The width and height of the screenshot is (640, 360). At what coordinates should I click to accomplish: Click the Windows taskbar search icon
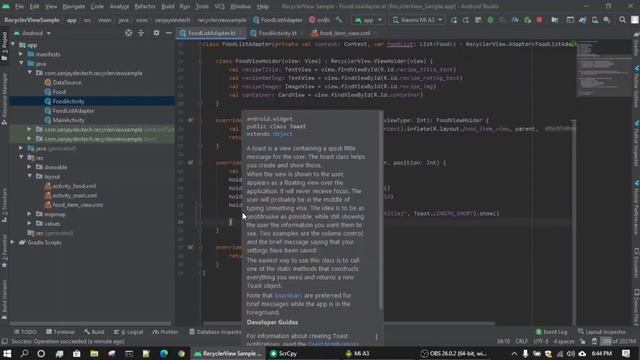pyautogui.click(x=24, y=353)
